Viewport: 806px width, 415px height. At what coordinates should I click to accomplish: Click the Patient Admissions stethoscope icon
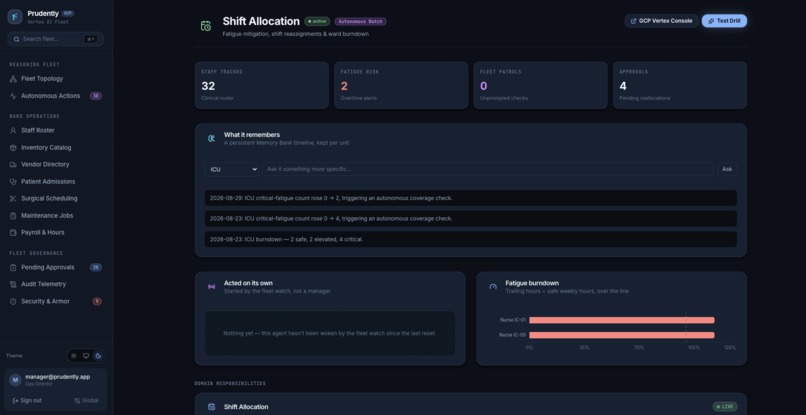[x=13, y=182]
